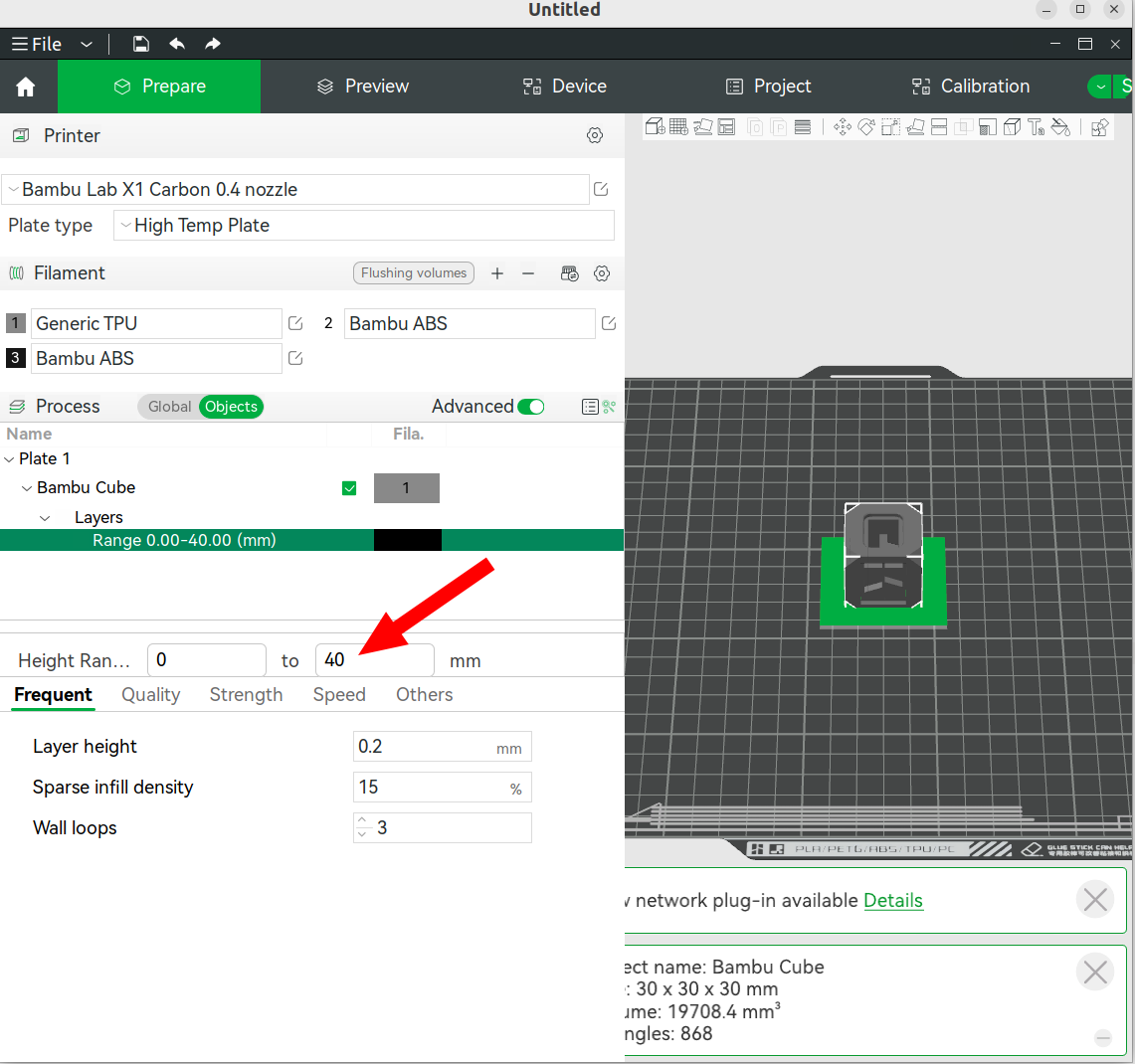Image resolution: width=1135 pixels, height=1064 pixels.
Task: Switch process scope to Global
Action: coord(169,407)
